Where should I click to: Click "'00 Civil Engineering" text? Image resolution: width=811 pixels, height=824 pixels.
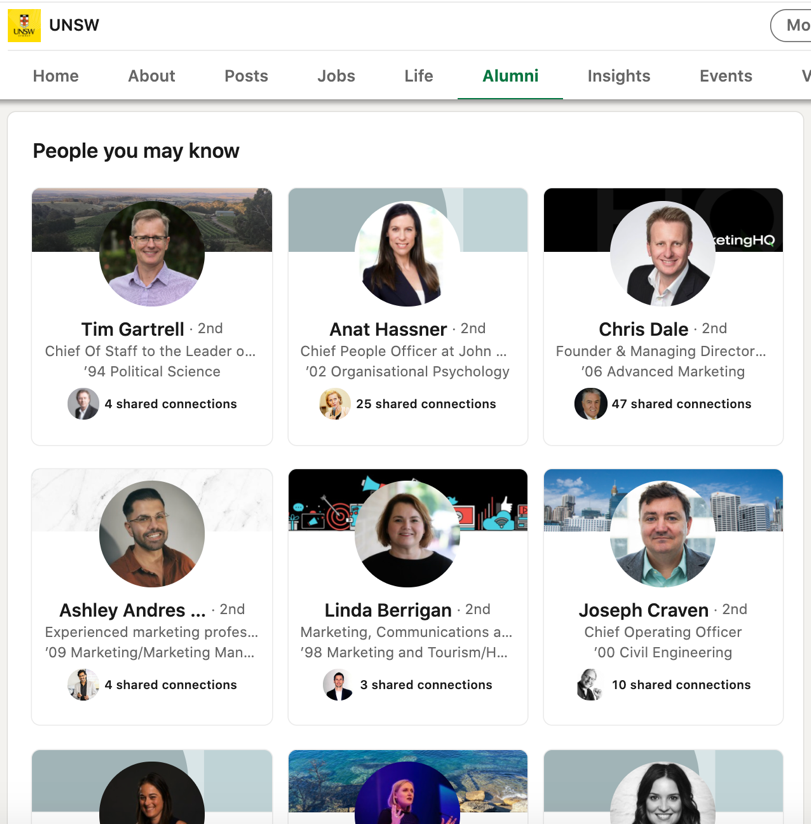pos(663,652)
